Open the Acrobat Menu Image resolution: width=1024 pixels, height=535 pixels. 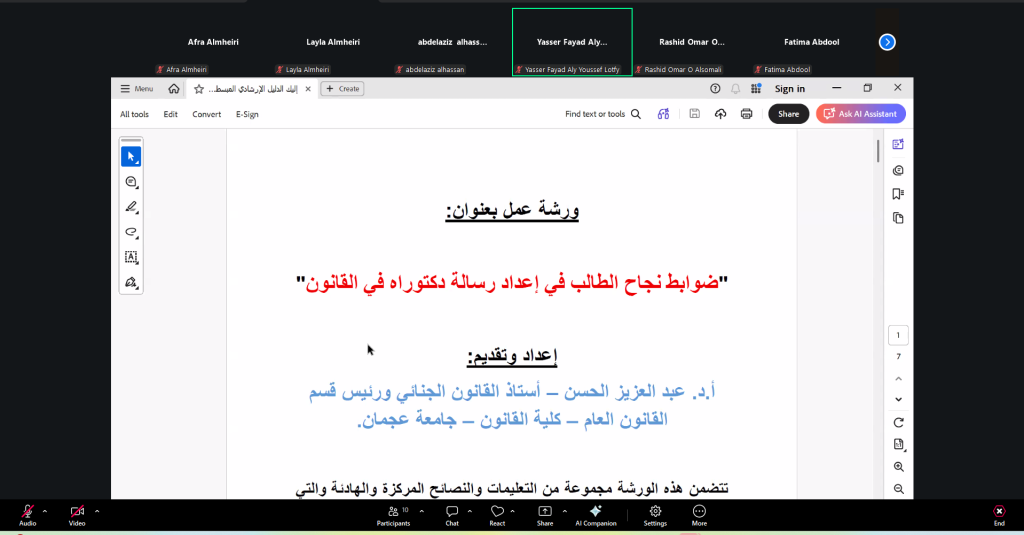coord(136,89)
